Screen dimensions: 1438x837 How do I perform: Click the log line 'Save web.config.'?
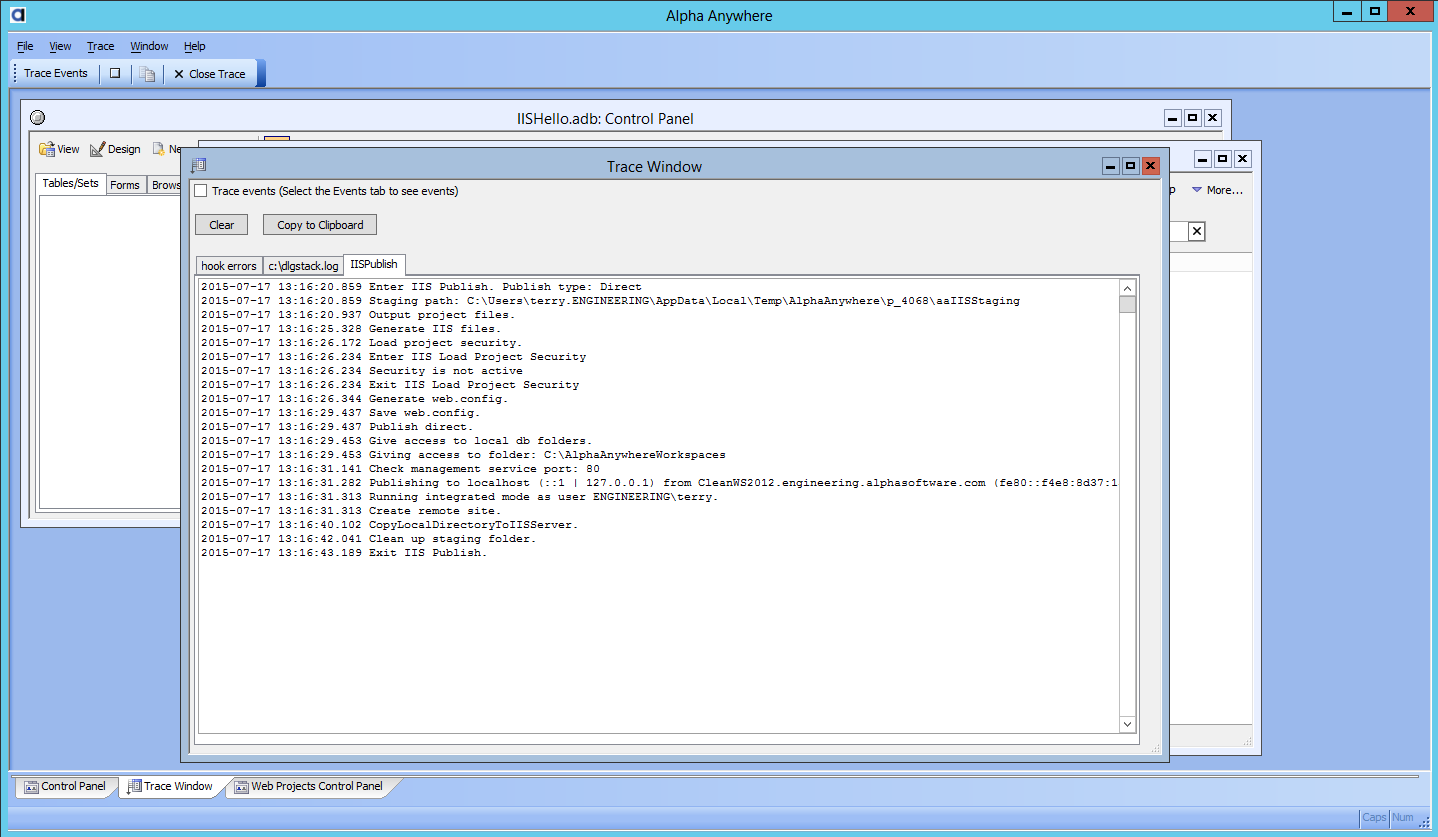(341, 413)
